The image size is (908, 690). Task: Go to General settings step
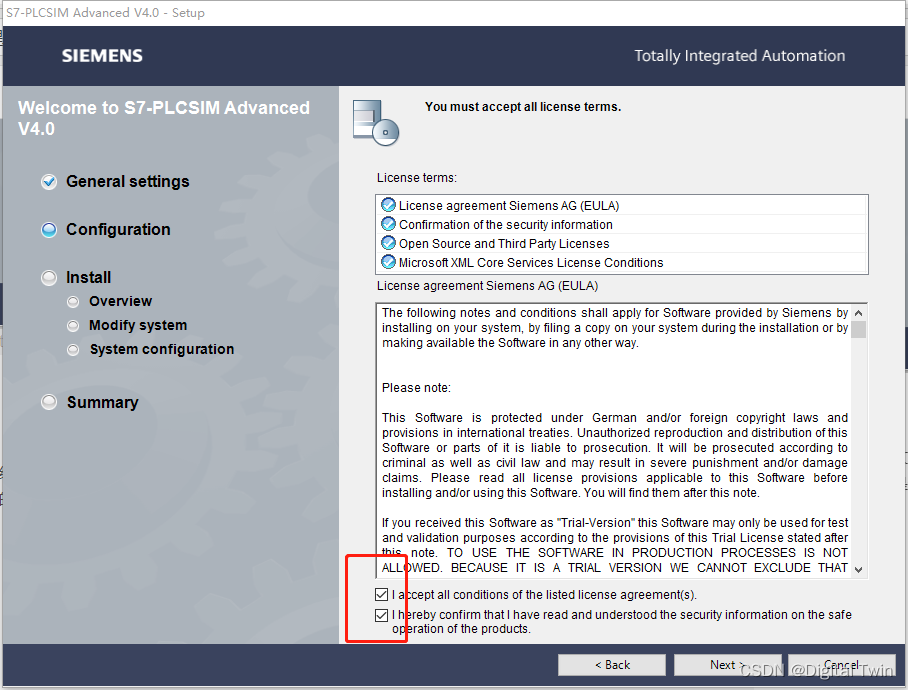pos(127,182)
